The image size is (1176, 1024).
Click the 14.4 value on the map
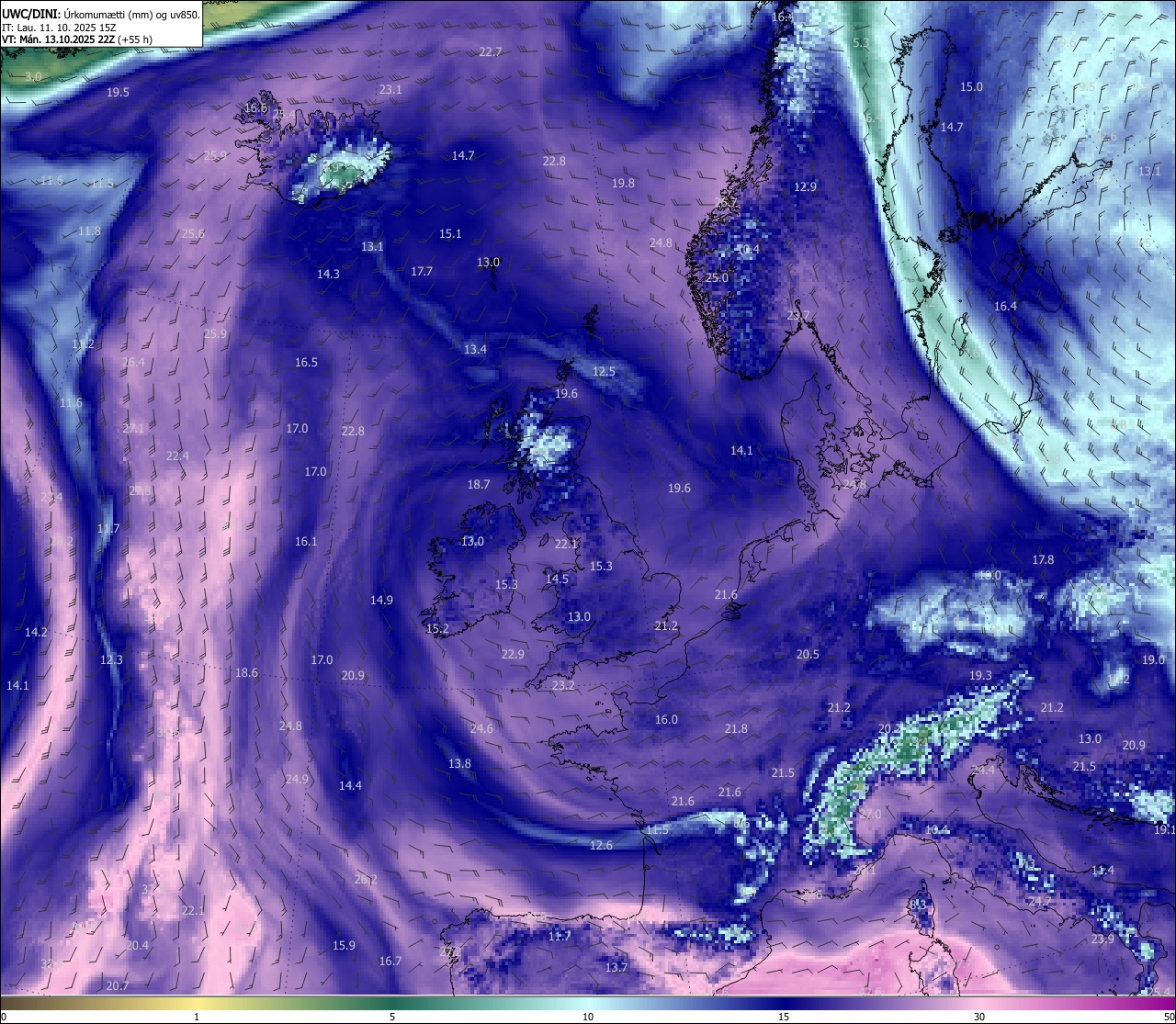350,786
